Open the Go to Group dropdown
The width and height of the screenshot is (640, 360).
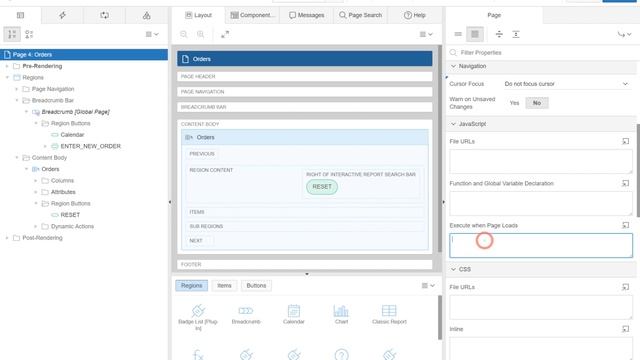coord(624,34)
